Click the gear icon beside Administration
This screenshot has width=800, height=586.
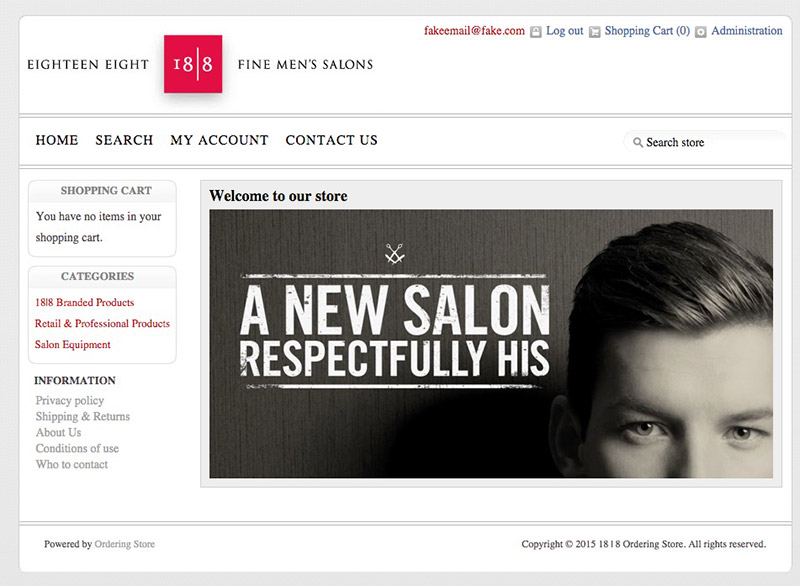[701, 32]
